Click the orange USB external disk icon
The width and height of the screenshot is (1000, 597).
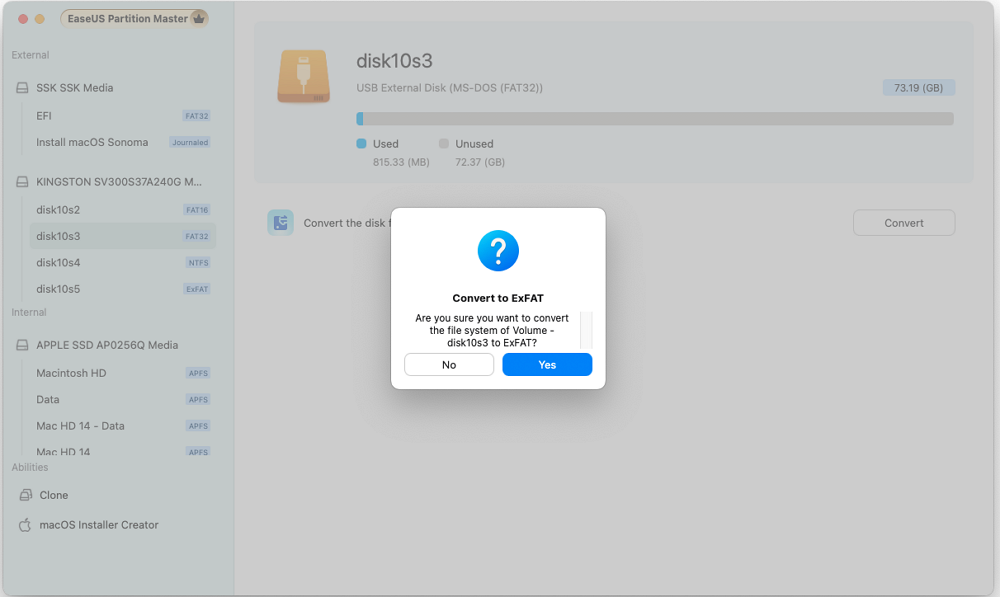[x=304, y=77]
